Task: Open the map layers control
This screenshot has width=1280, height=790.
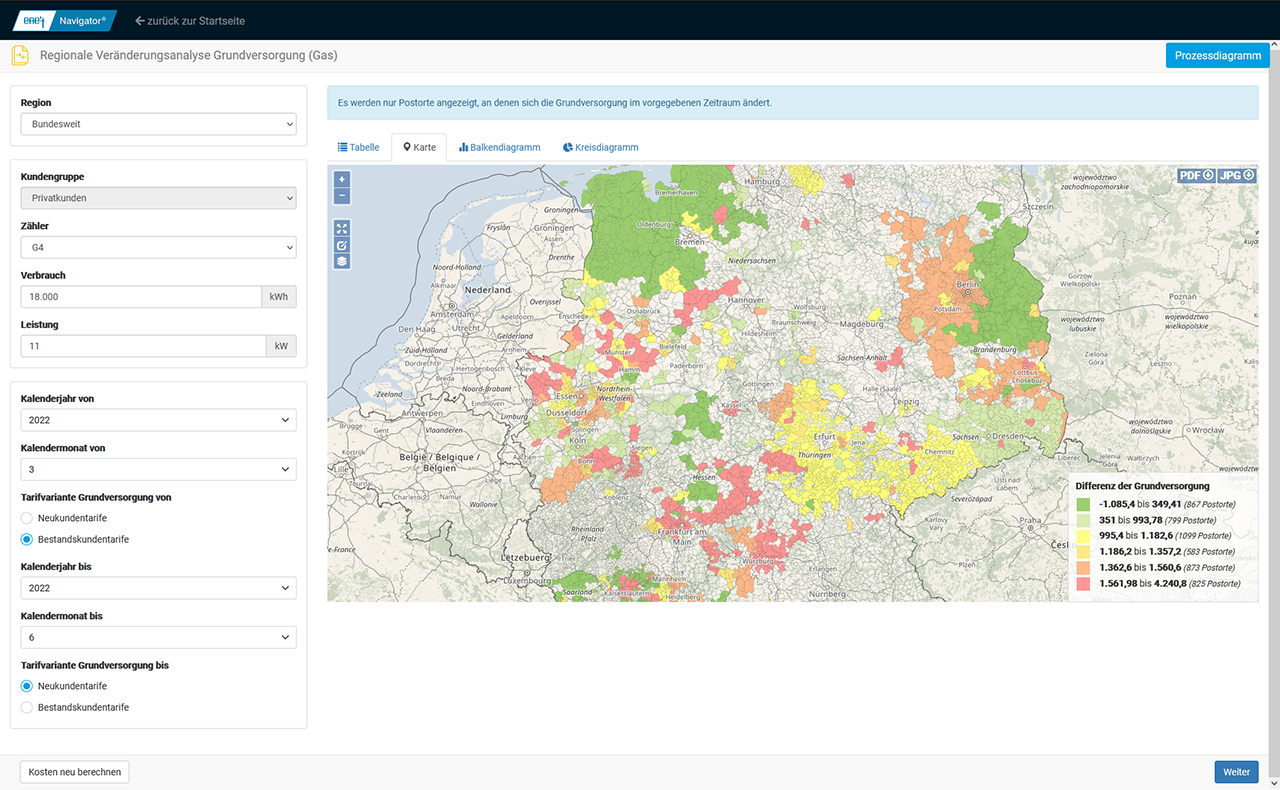Action: tap(343, 261)
